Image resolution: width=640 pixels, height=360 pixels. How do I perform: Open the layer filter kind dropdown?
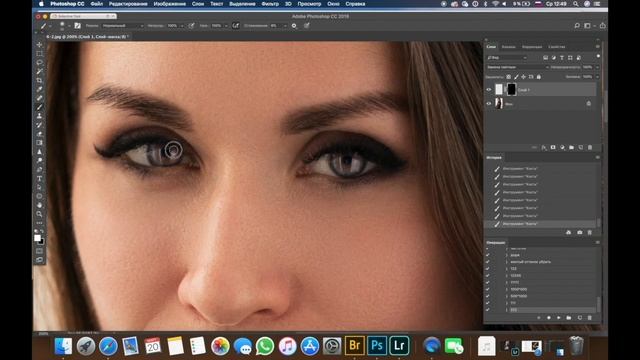(x=507, y=58)
